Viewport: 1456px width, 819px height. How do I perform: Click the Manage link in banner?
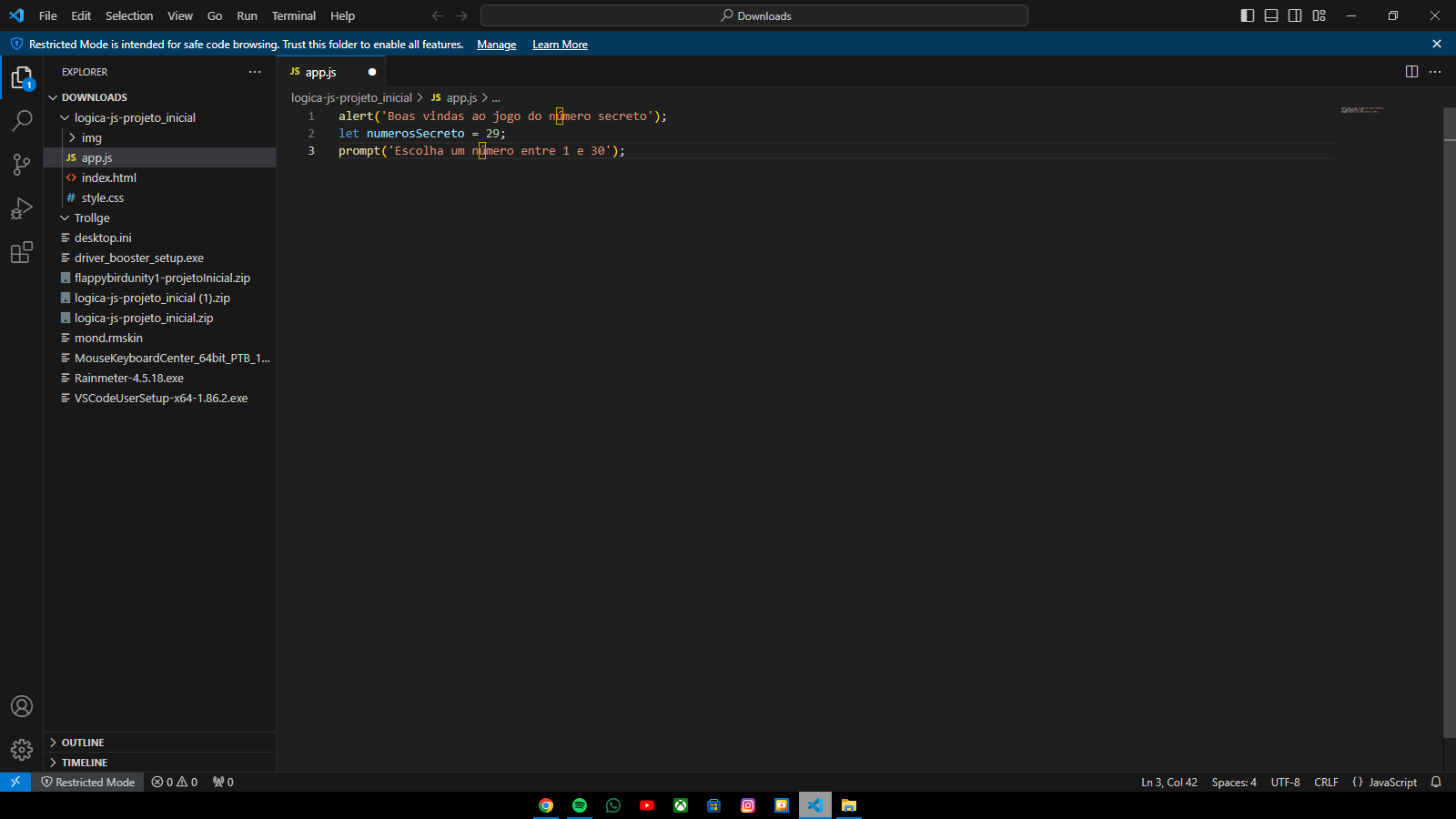click(497, 45)
